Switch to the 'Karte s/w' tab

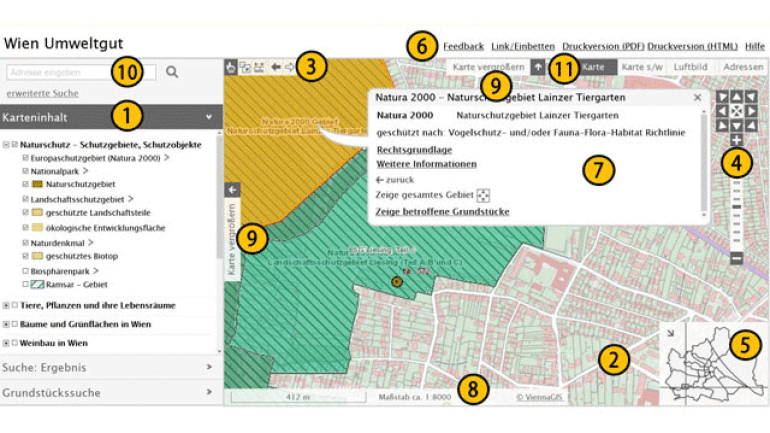[640, 67]
